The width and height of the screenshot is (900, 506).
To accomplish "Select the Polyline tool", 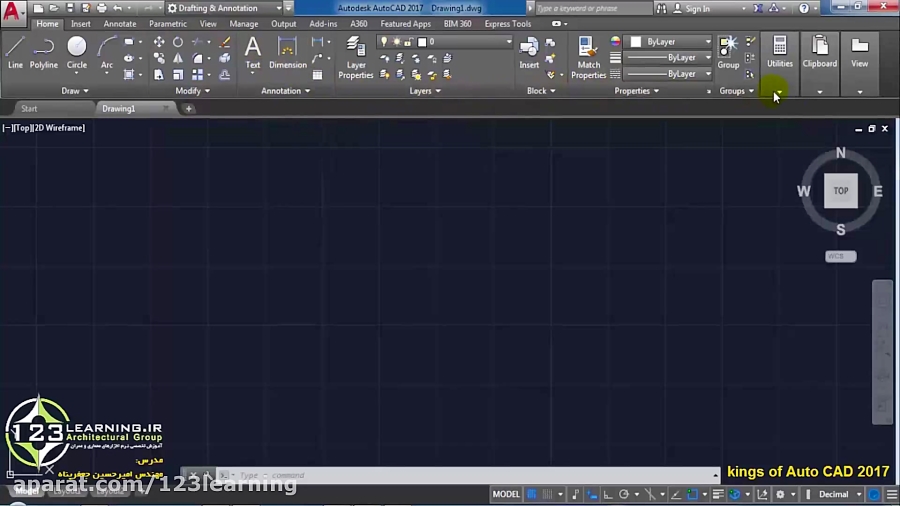I will pos(44,53).
